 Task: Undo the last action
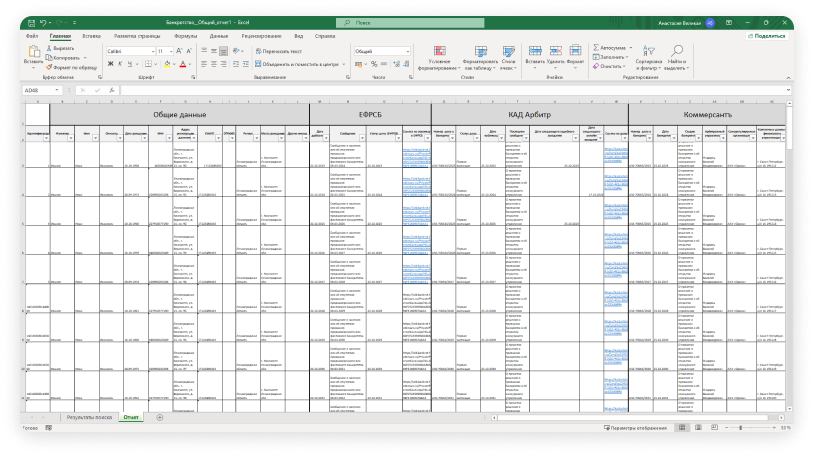pyautogui.click(x=43, y=23)
